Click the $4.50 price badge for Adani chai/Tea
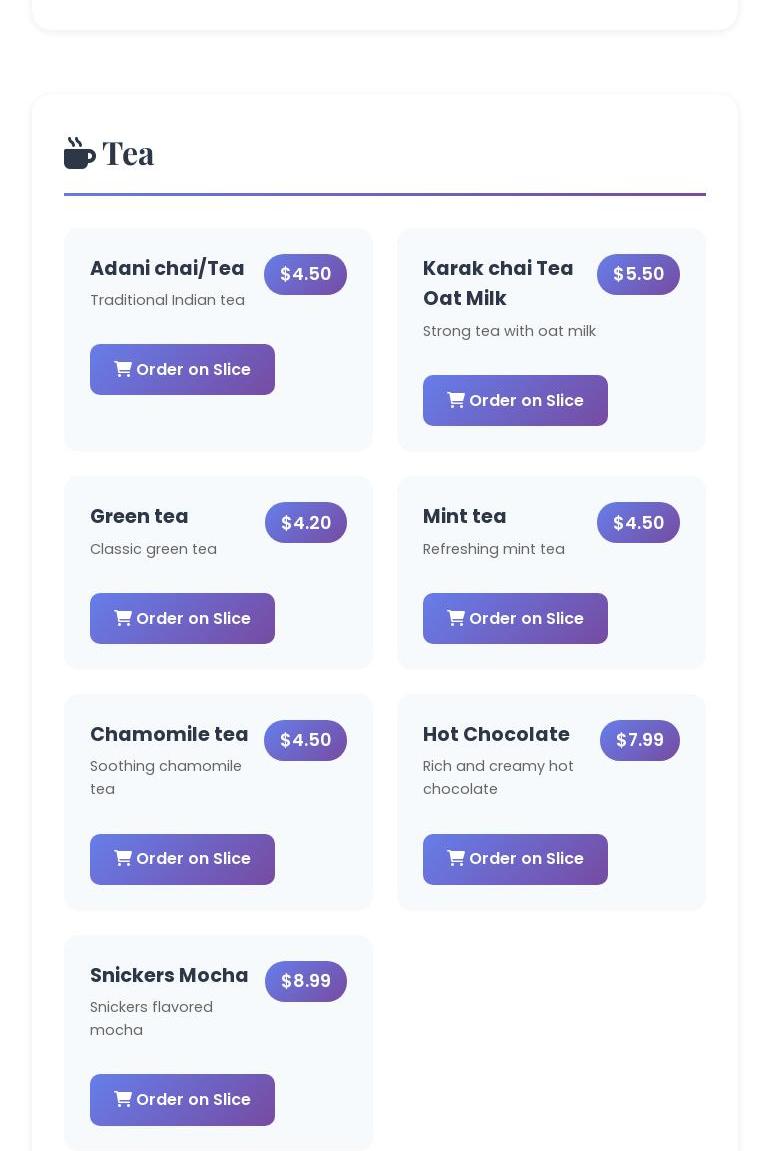The height and width of the screenshot is (1151, 770). 305,274
